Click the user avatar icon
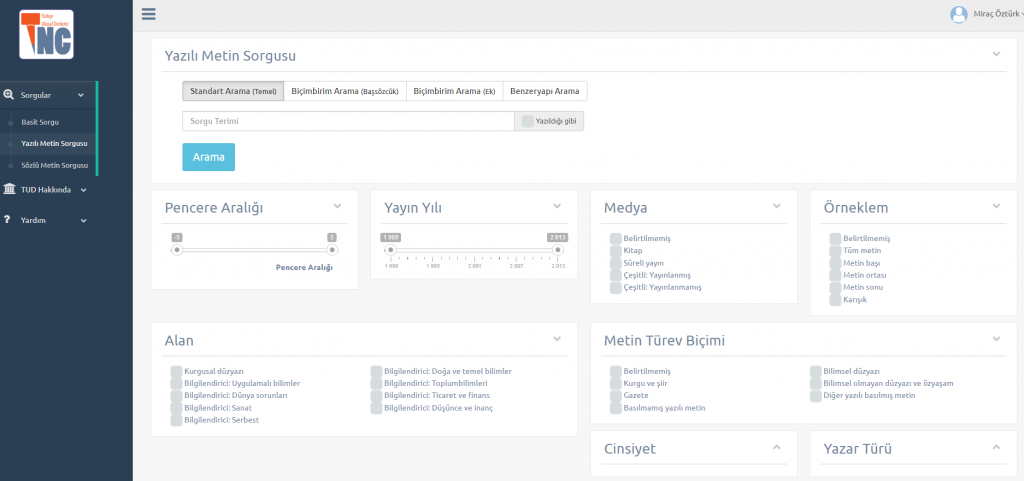Image resolution: width=1024 pixels, height=481 pixels. 958,14
